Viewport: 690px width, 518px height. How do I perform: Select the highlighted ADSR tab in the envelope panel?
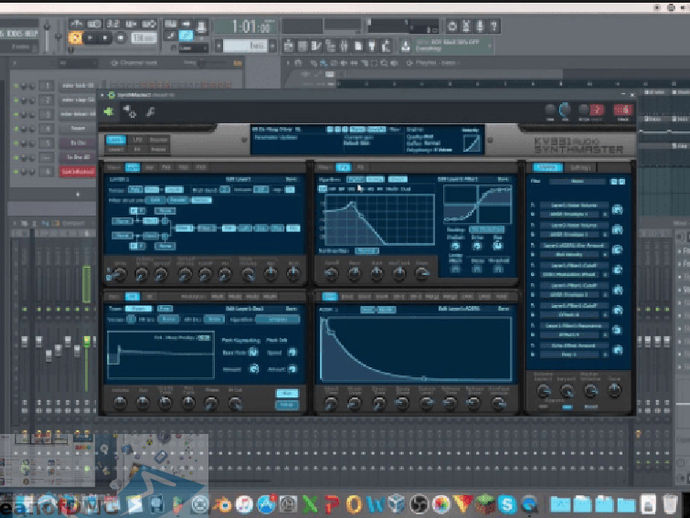click(330, 297)
